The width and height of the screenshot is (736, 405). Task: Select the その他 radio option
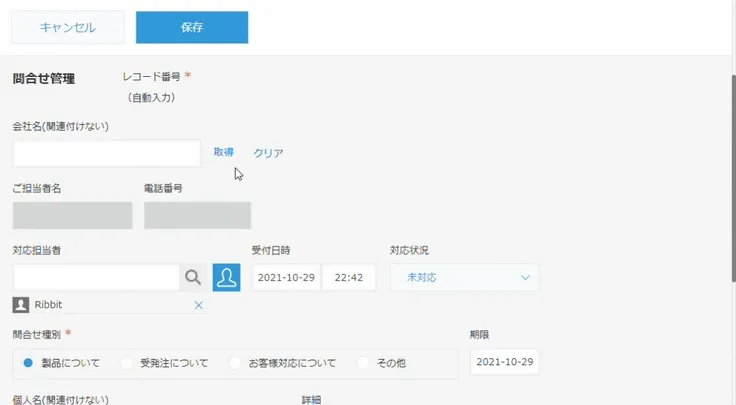point(363,363)
